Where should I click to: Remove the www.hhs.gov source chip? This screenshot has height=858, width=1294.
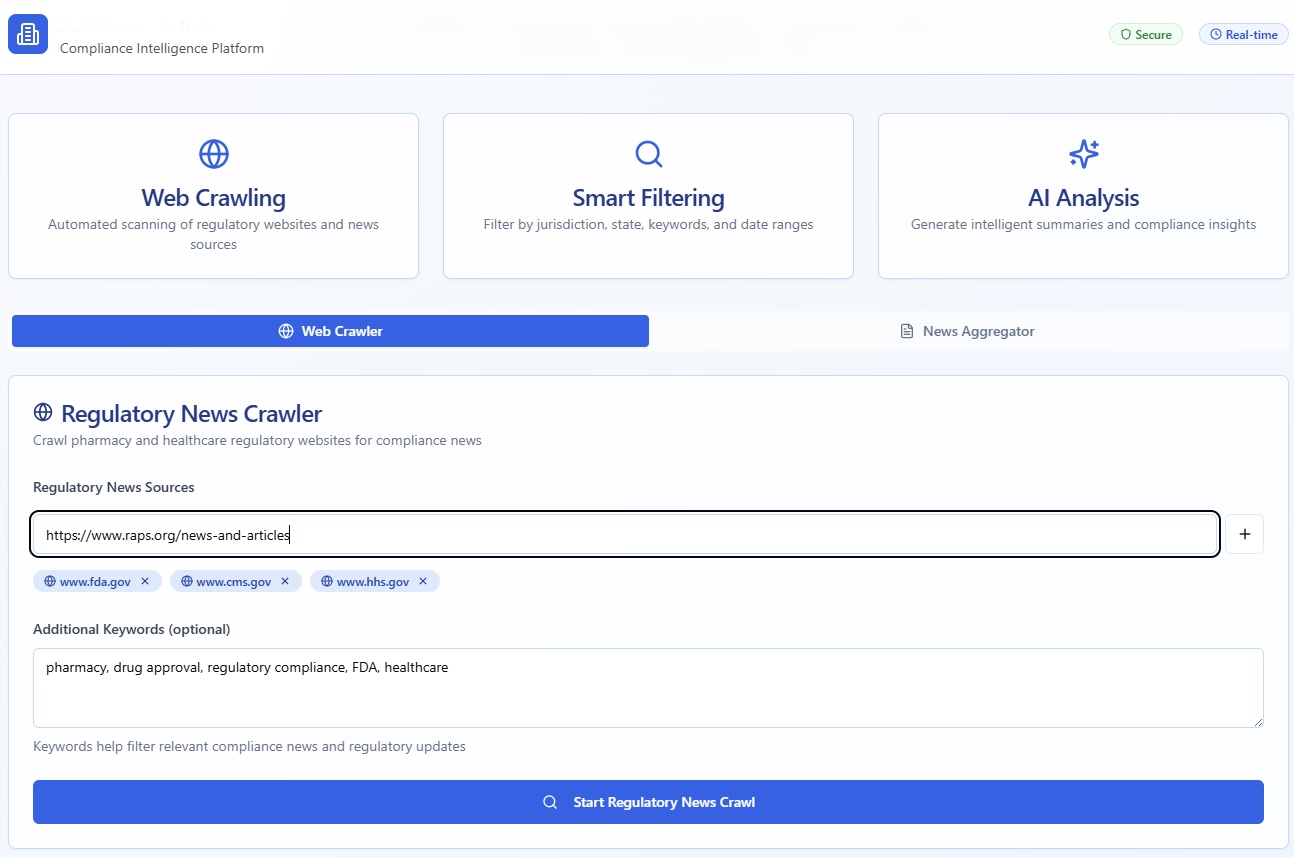click(x=423, y=581)
